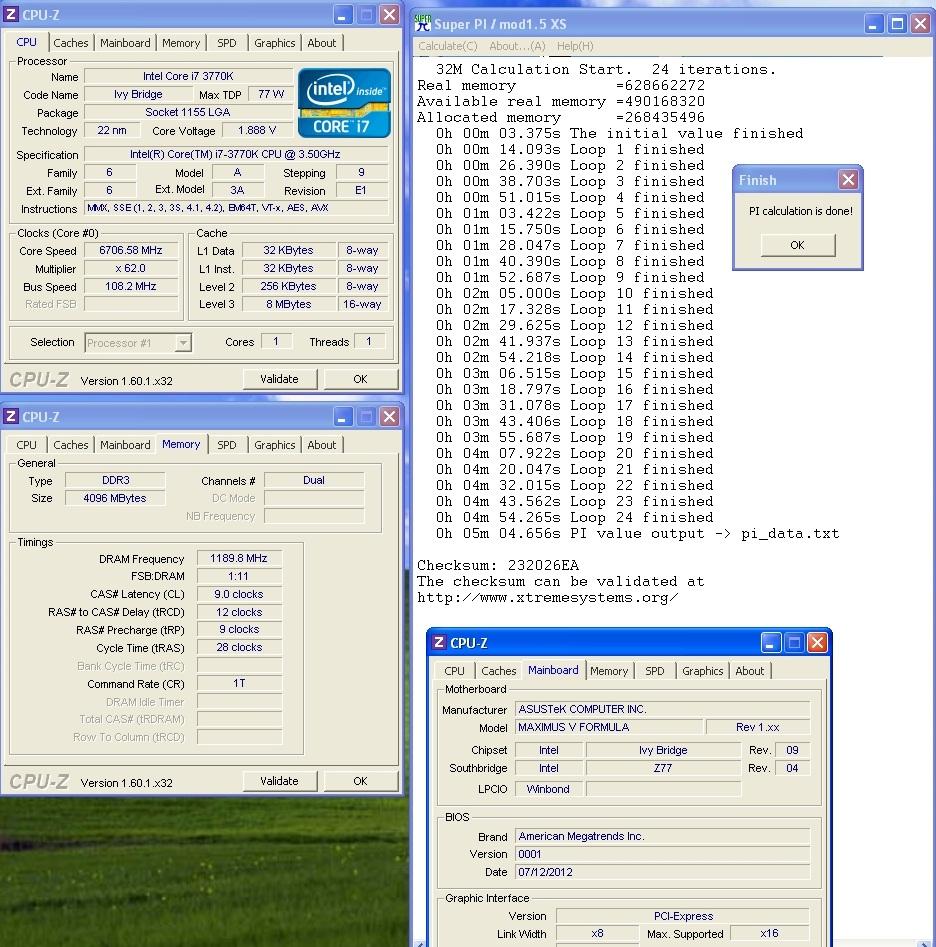Open Mainboard tab in top CPU-Z window
This screenshot has width=936, height=947.
[125, 43]
